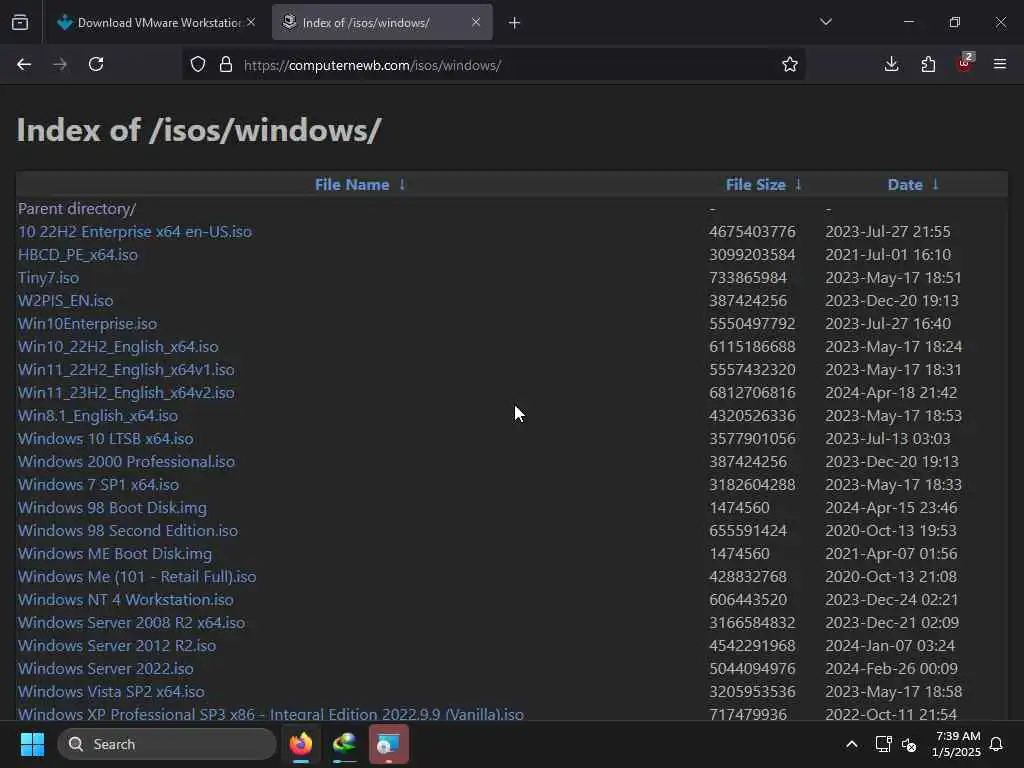Open the clock showing 7:39 AM
This screenshot has height=768, width=1024.
(957, 744)
